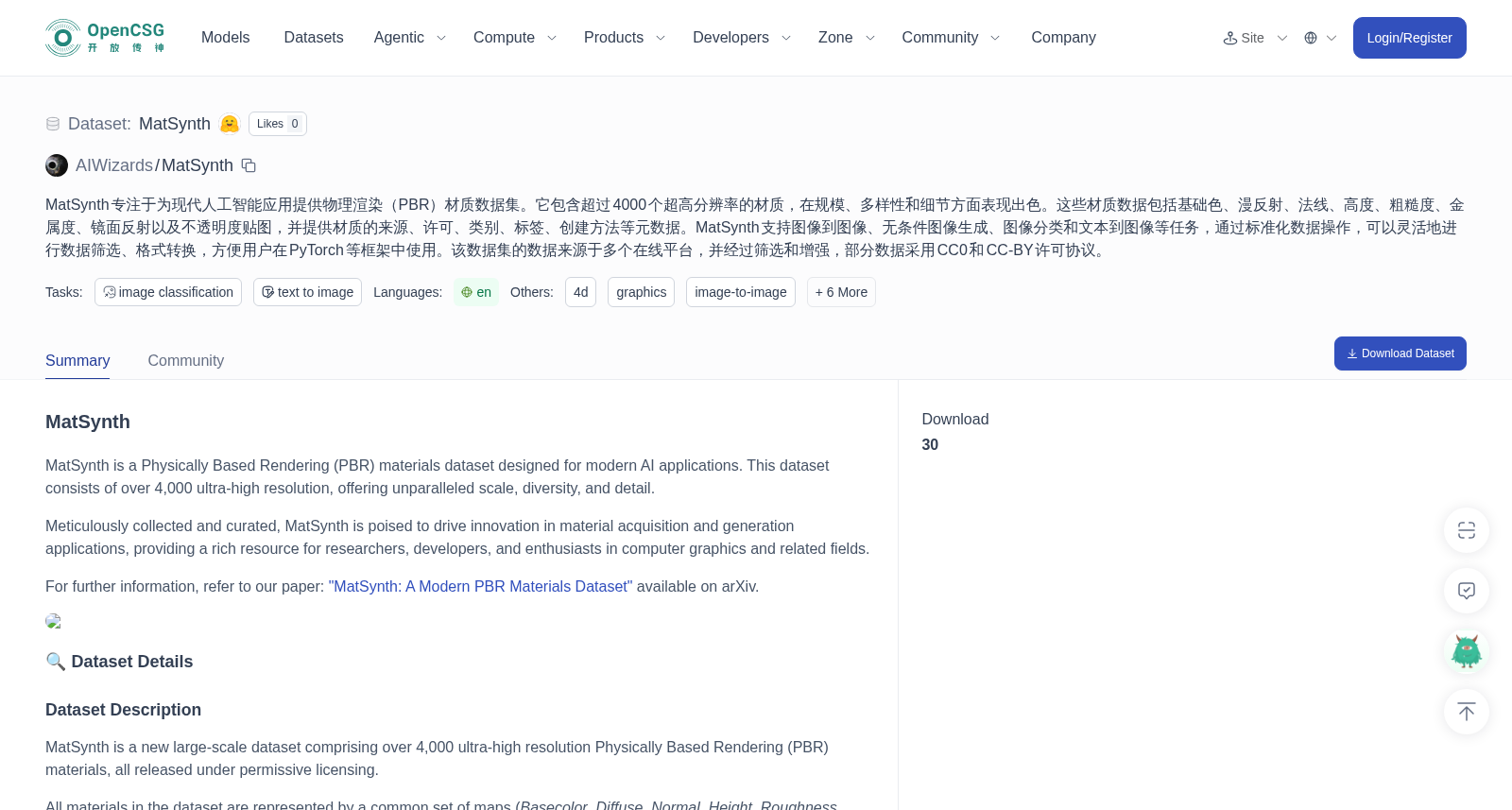This screenshot has width=1512, height=810.
Task: Click the dataset database icon
Action: 53,124
